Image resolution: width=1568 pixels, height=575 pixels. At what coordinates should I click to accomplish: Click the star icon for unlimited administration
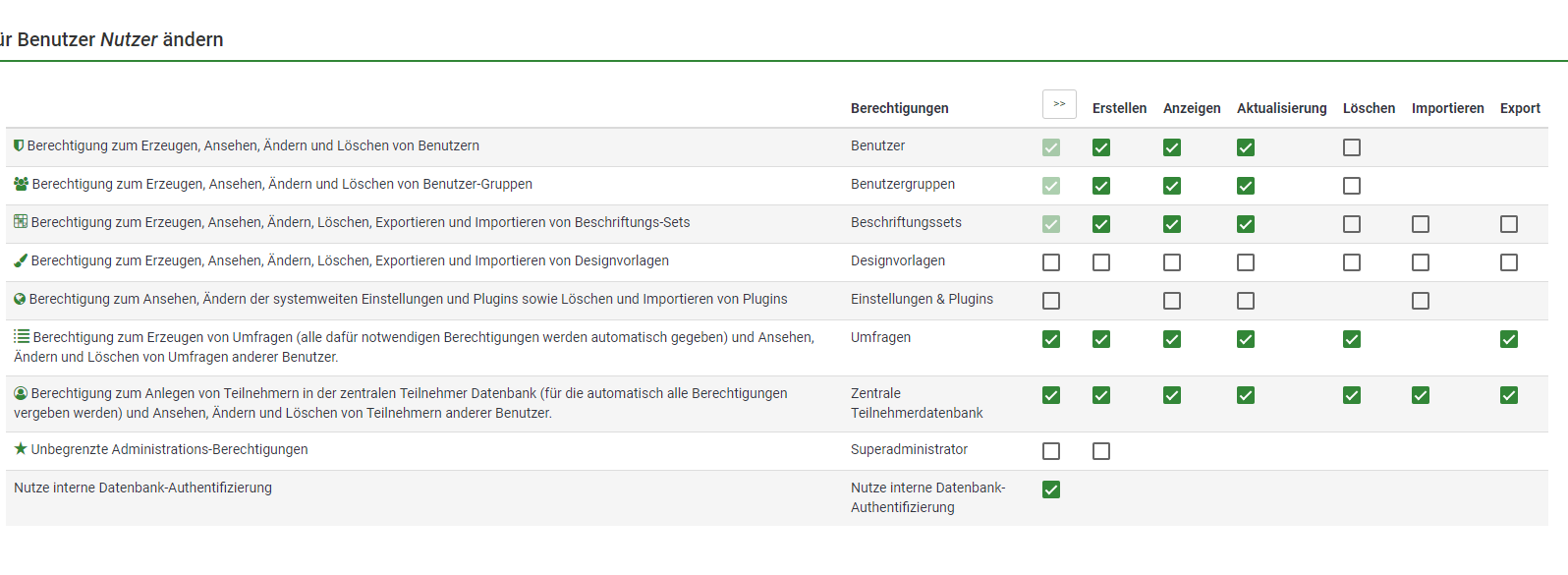coord(21,449)
